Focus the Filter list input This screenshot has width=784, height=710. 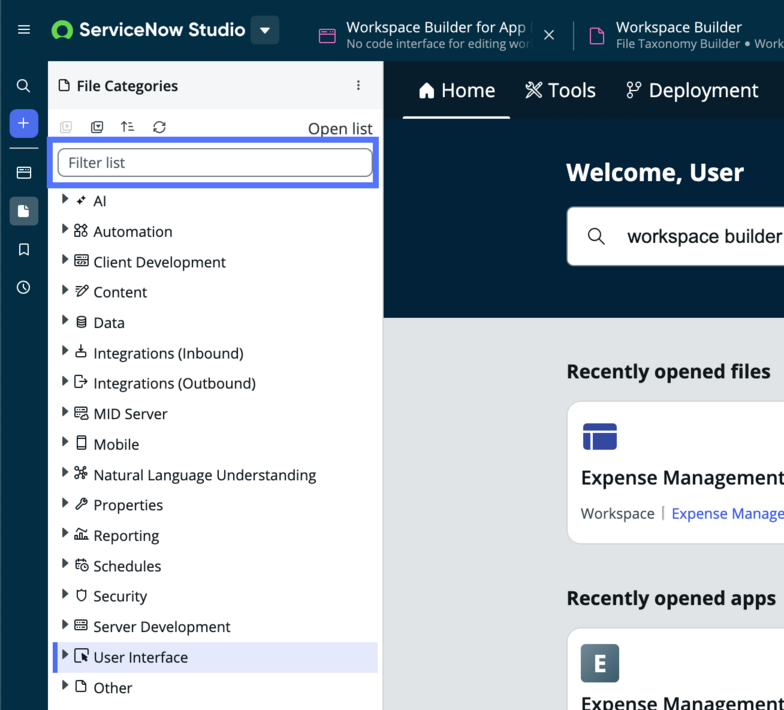[x=215, y=162]
